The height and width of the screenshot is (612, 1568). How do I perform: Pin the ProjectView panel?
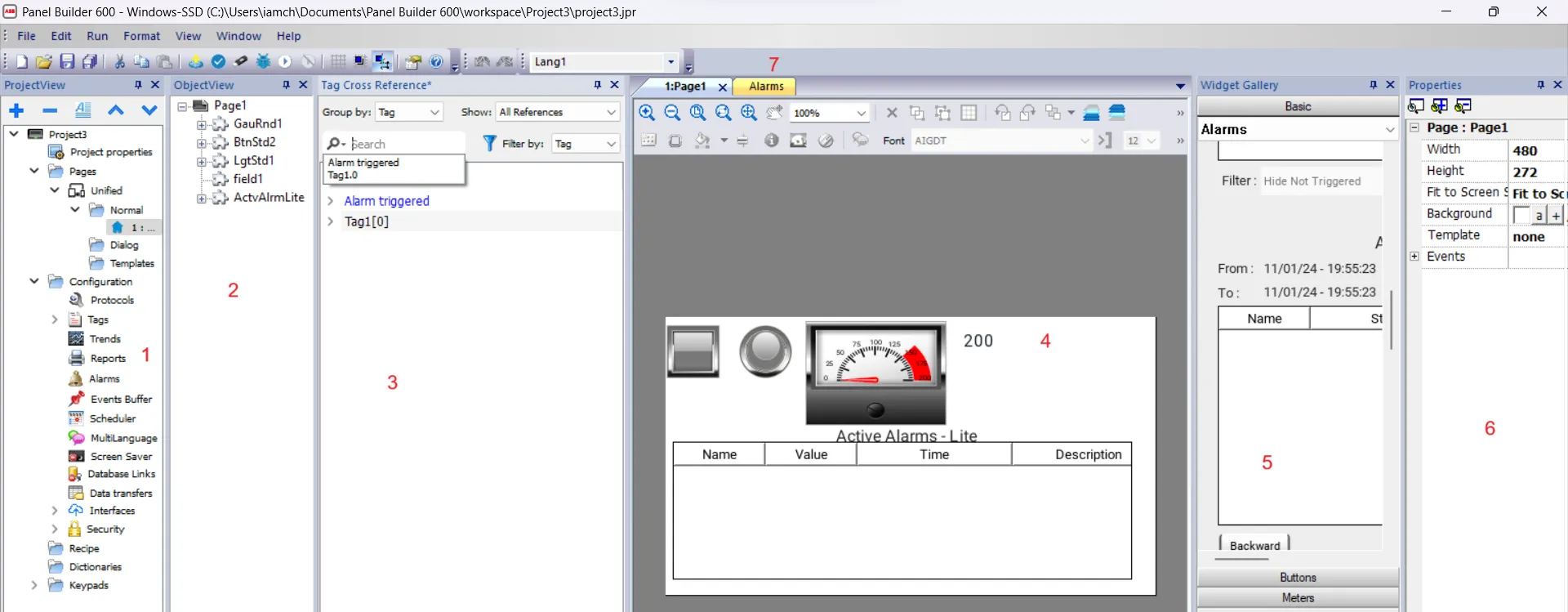pos(138,85)
